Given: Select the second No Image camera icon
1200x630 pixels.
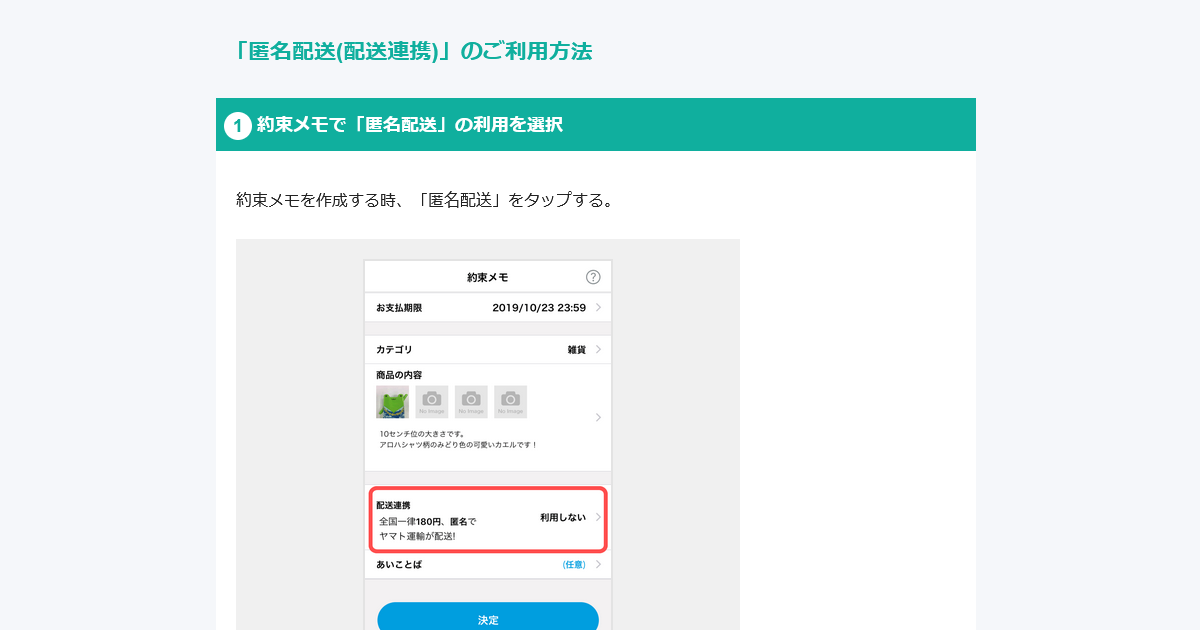Looking at the screenshot, I should tap(471, 401).
